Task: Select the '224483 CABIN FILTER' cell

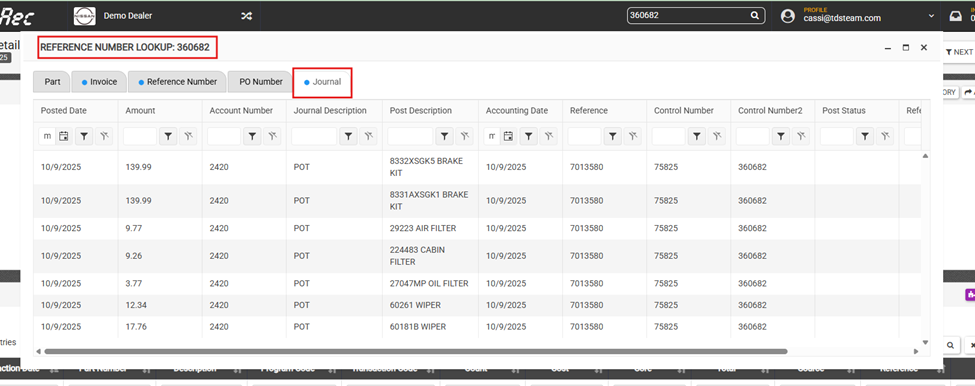Action: click(429, 255)
